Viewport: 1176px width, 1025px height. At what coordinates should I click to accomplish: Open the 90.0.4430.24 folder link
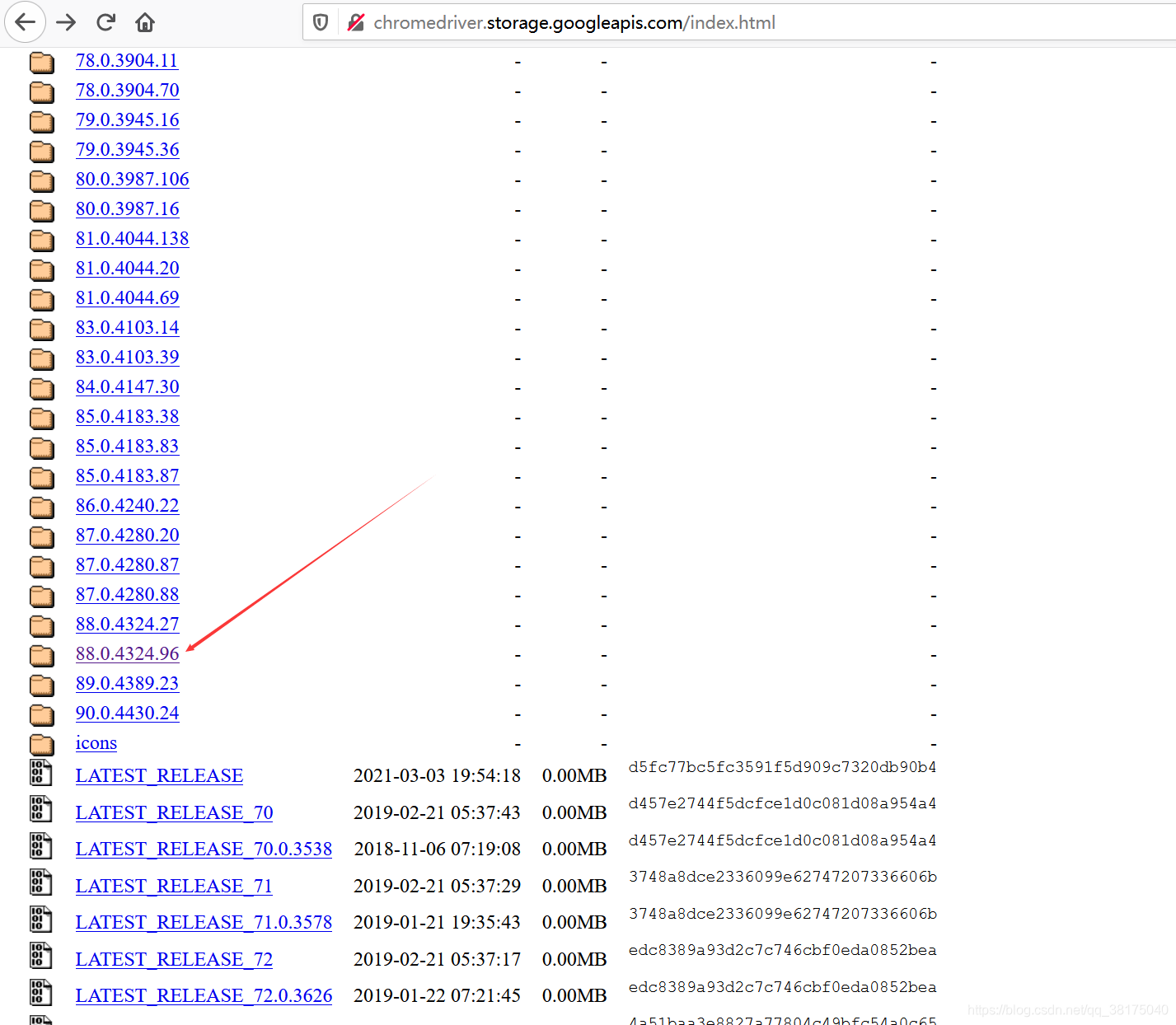click(128, 714)
